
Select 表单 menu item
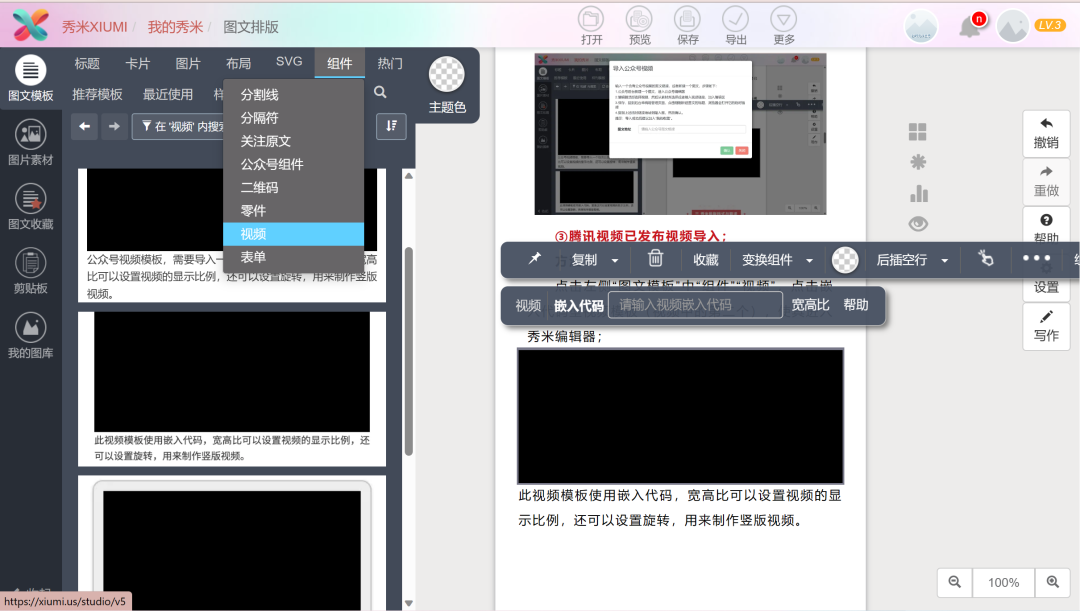(x=293, y=257)
